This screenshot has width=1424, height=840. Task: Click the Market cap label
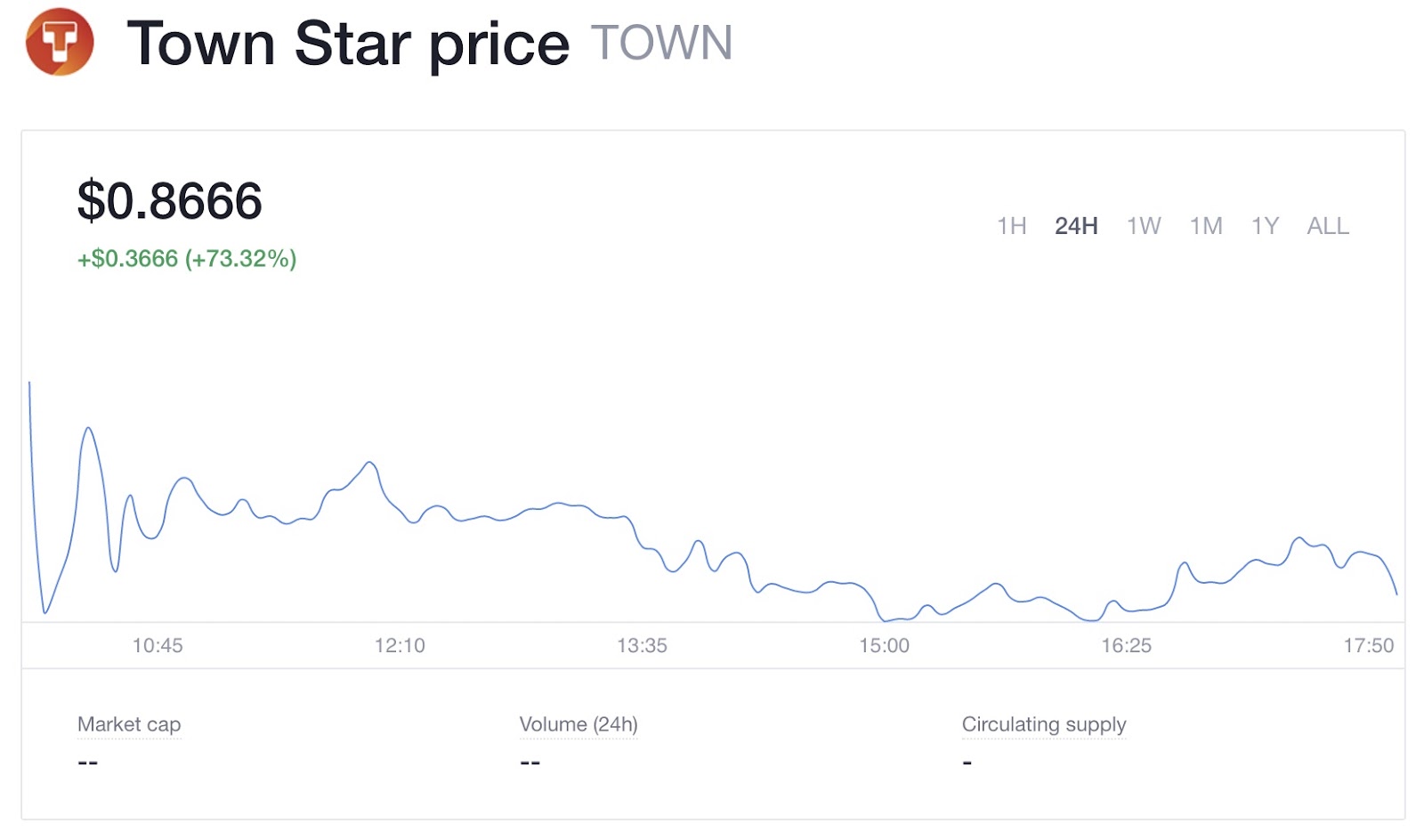pos(129,724)
